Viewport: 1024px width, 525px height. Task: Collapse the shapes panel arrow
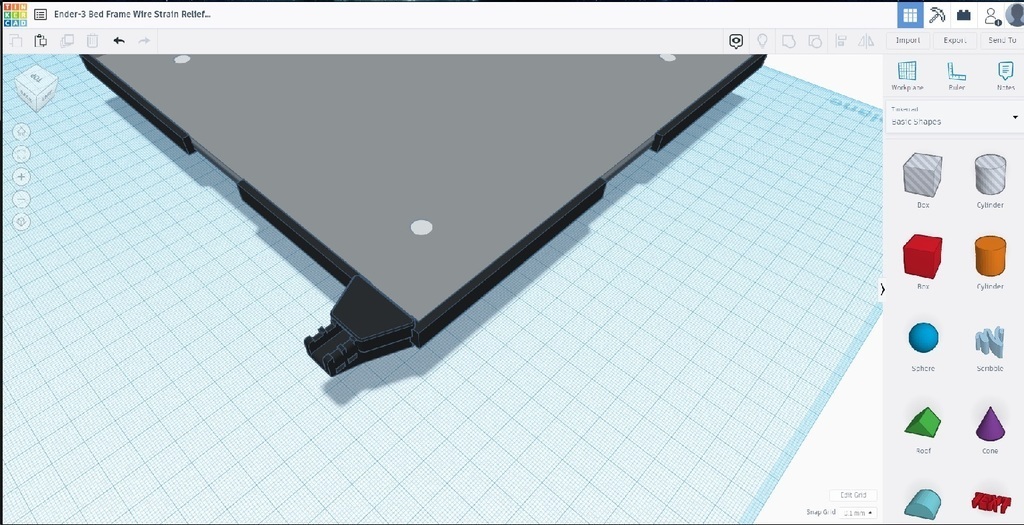pyautogui.click(x=882, y=289)
